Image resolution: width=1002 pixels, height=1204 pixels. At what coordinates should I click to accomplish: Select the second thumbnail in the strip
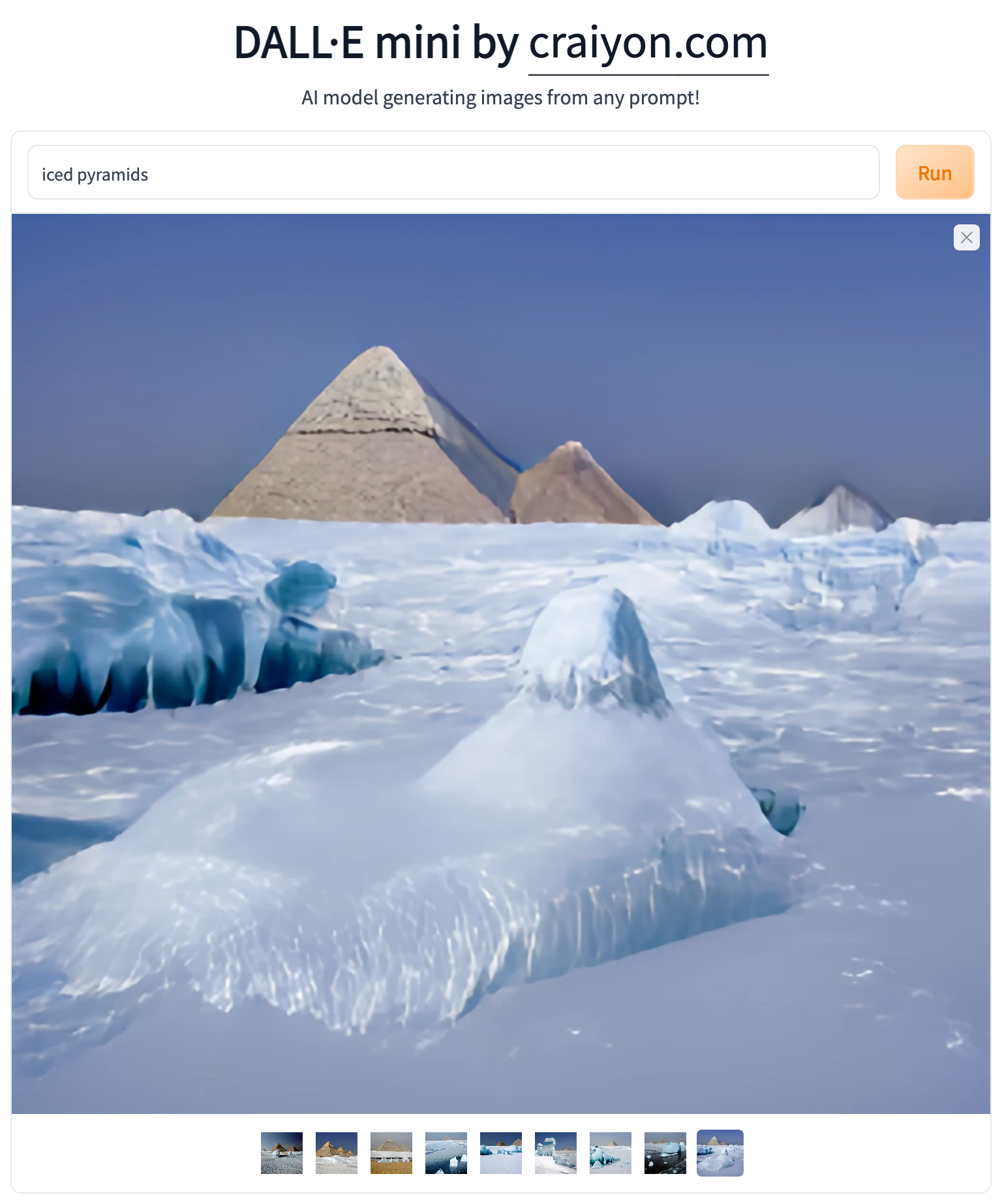[x=337, y=1153]
